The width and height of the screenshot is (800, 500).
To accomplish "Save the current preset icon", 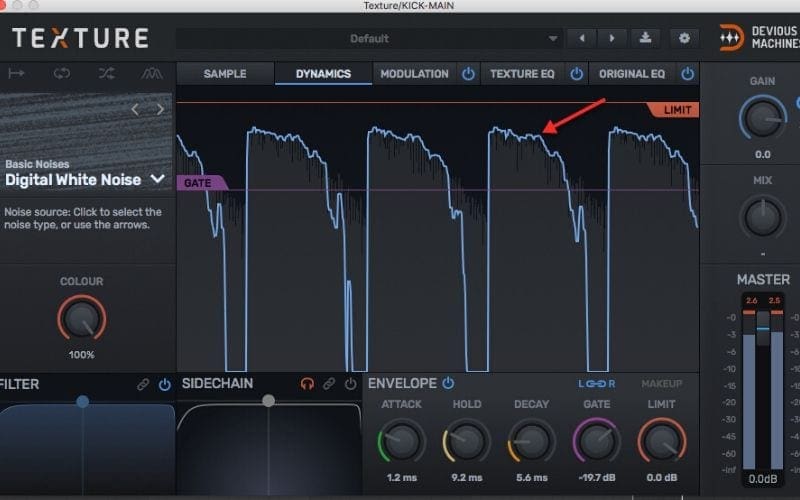I will coord(645,38).
